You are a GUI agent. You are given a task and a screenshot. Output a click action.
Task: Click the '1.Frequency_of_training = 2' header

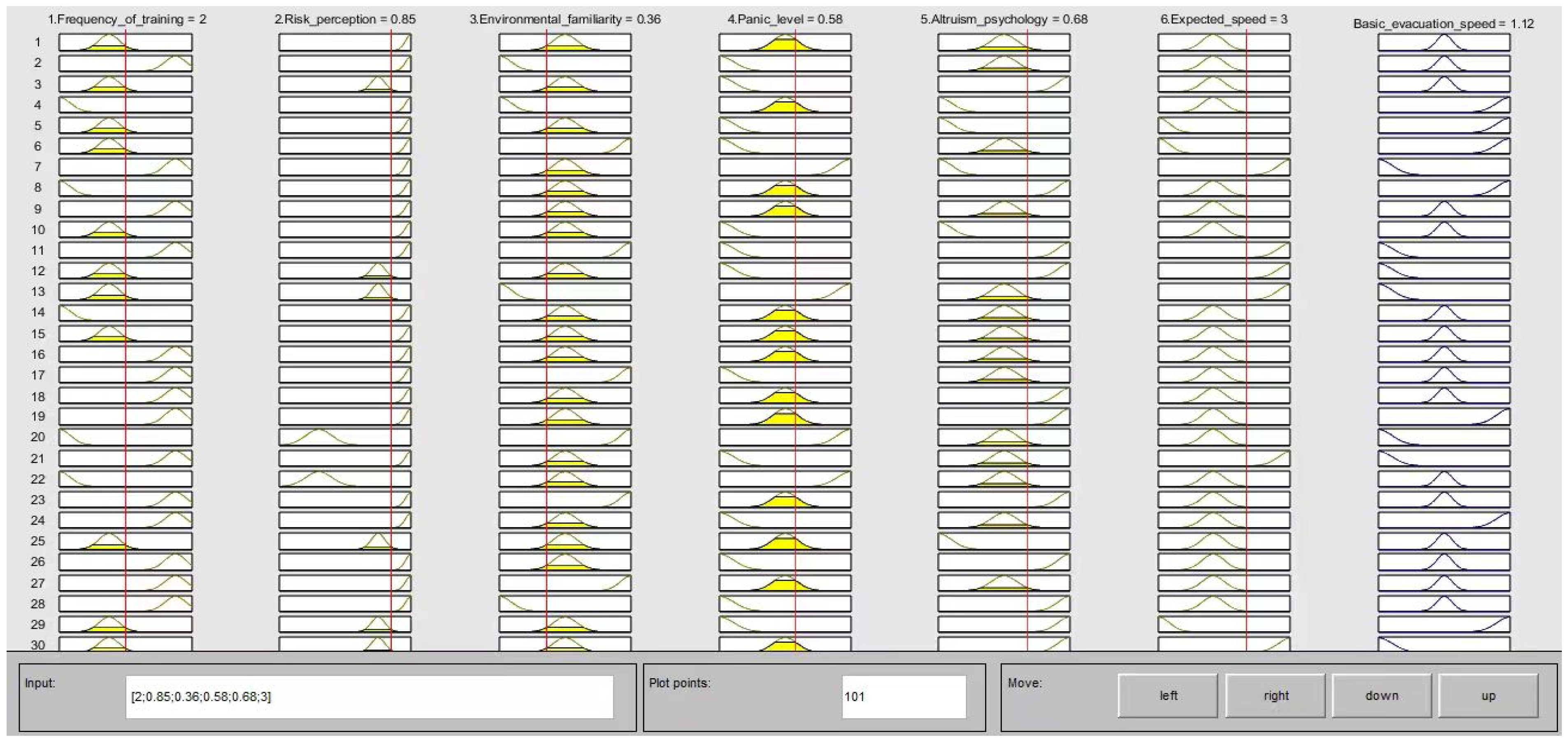(x=127, y=19)
